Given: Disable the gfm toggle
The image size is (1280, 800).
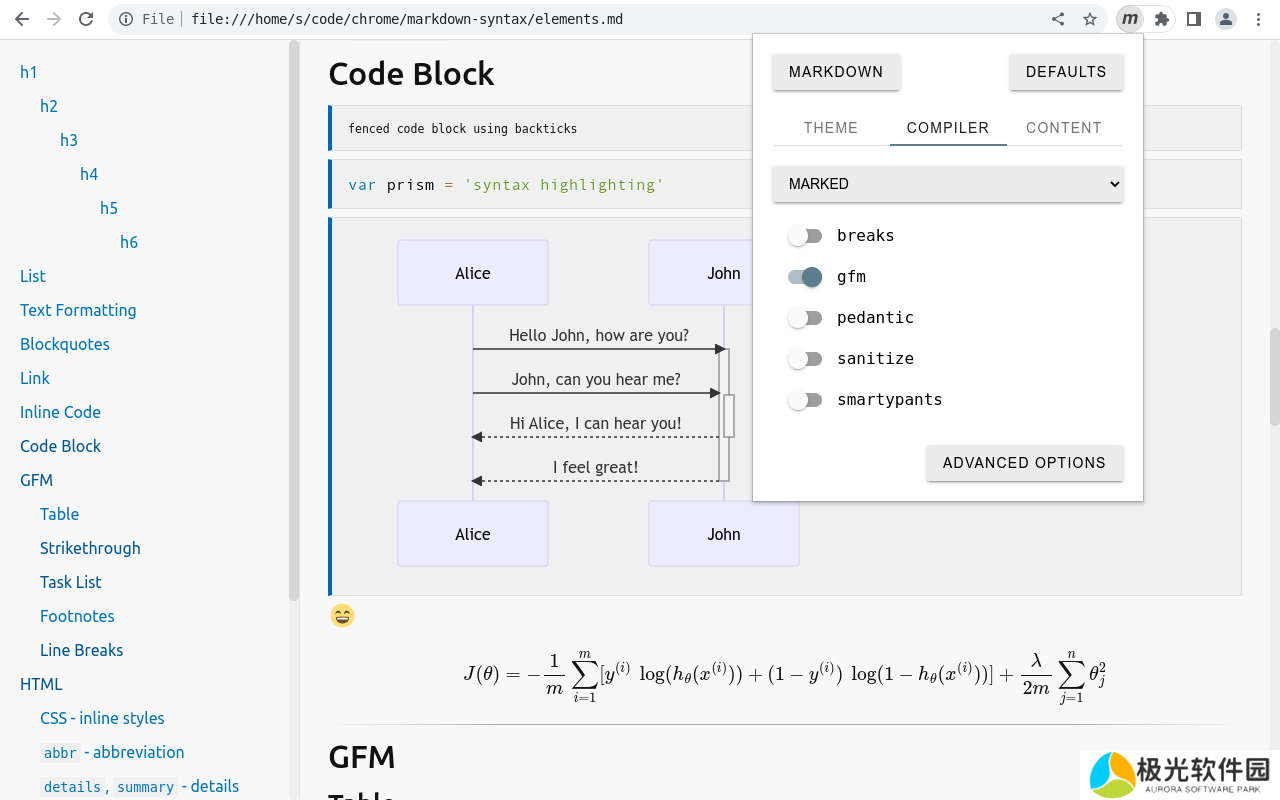Looking at the screenshot, I should tap(805, 277).
